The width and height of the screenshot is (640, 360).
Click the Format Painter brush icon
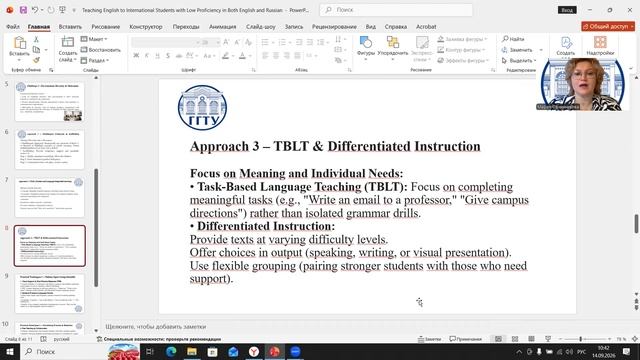click(x=36, y=60)
